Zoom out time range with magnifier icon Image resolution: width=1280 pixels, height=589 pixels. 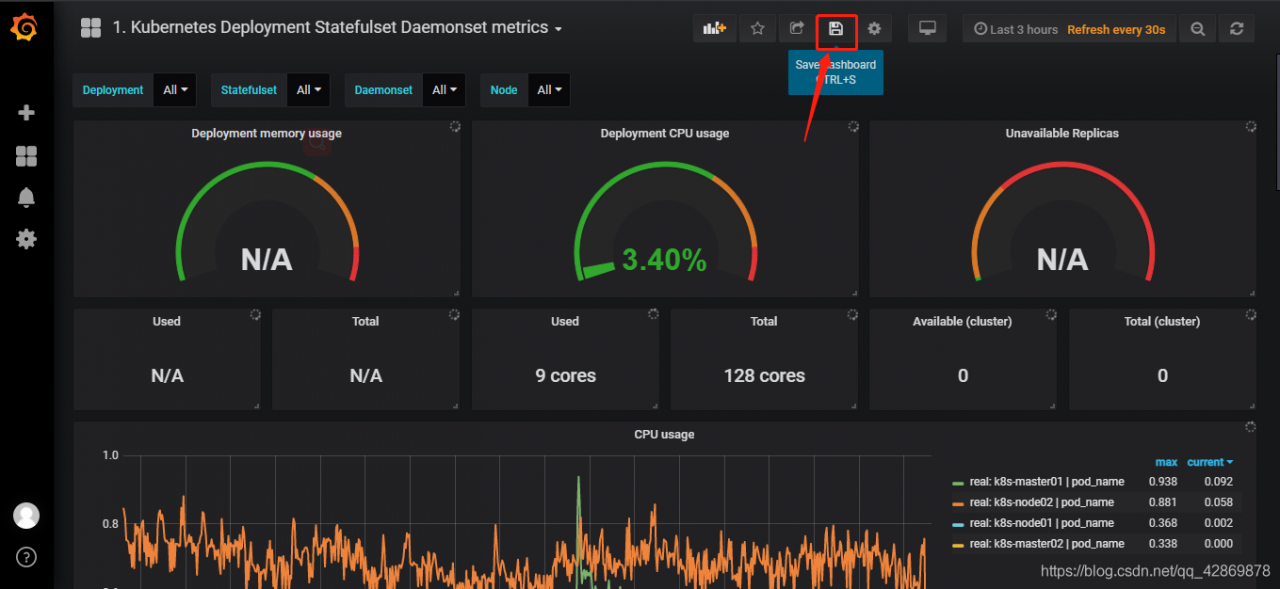[x=1197, y=29]
